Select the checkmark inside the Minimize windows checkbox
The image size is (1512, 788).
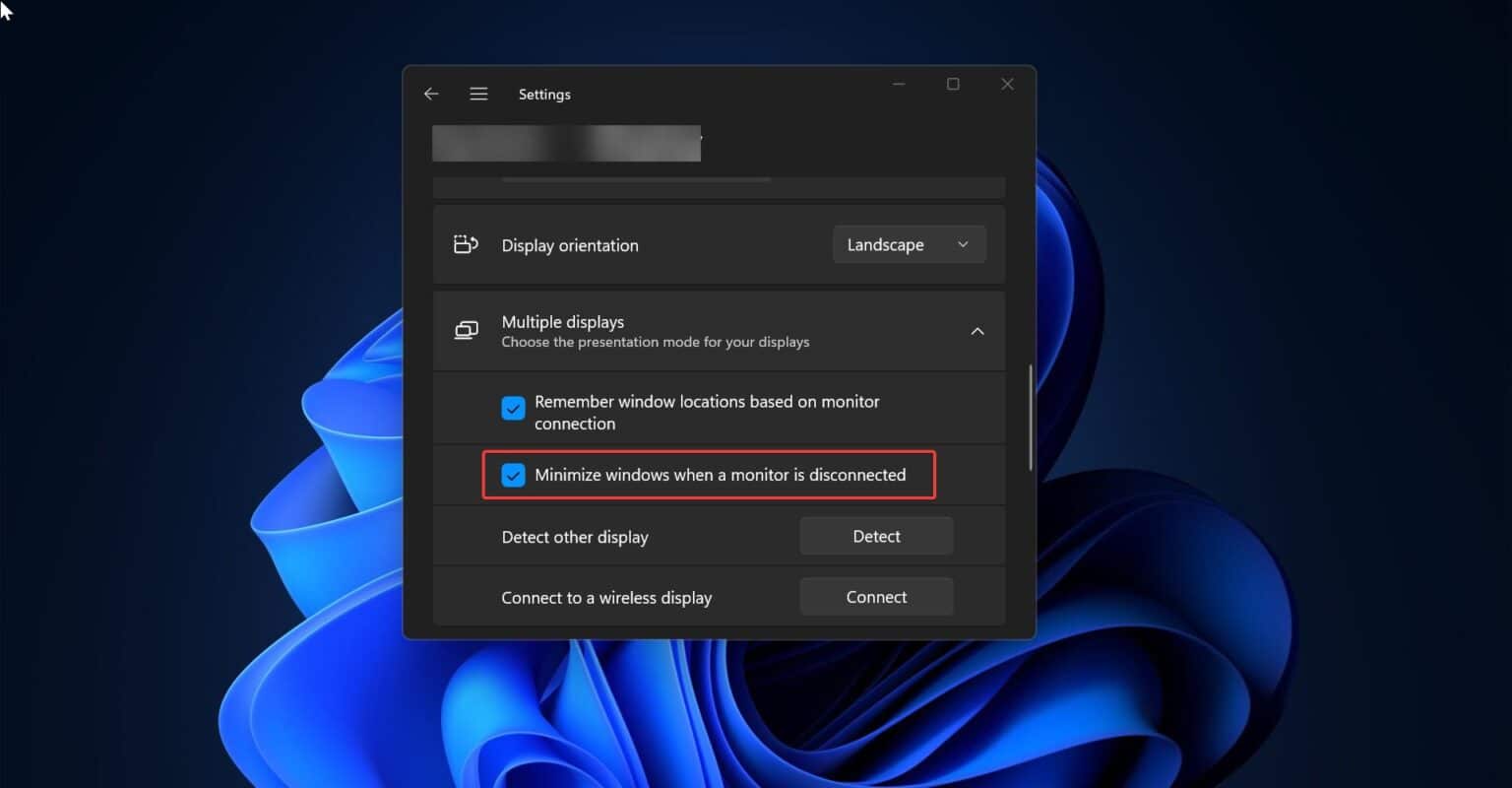(513, 475)
